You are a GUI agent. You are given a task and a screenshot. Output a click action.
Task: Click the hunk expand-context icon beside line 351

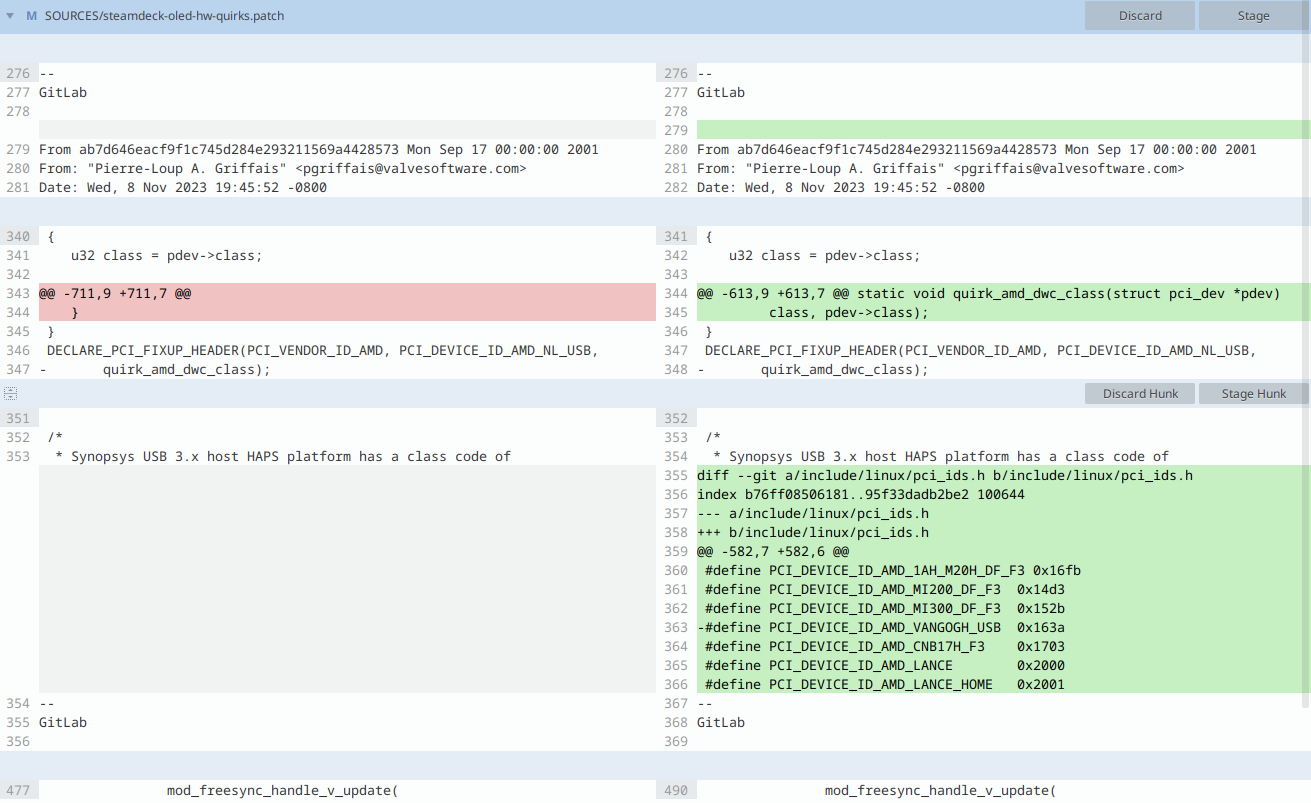(x=10, y=394)
